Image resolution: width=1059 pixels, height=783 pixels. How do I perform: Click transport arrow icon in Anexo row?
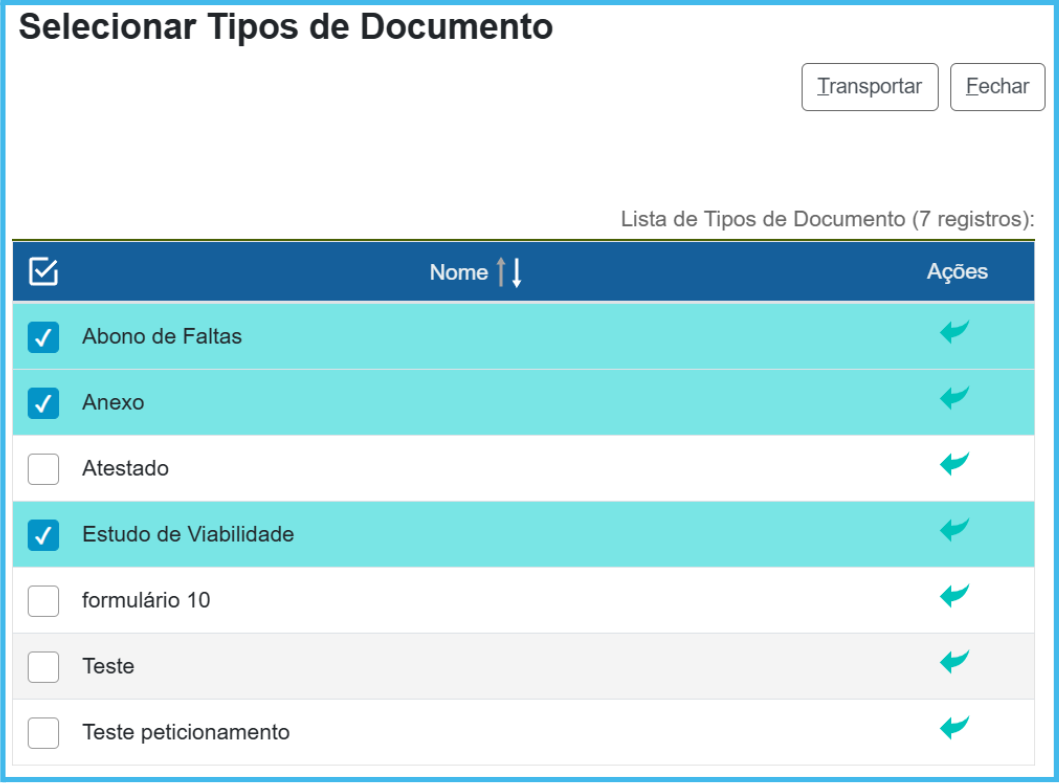point(954,398)
